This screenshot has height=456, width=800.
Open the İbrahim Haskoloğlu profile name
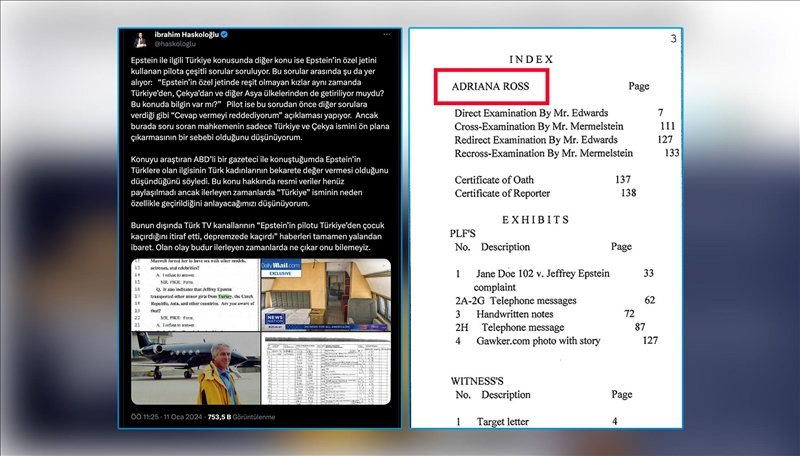point(187,35)
